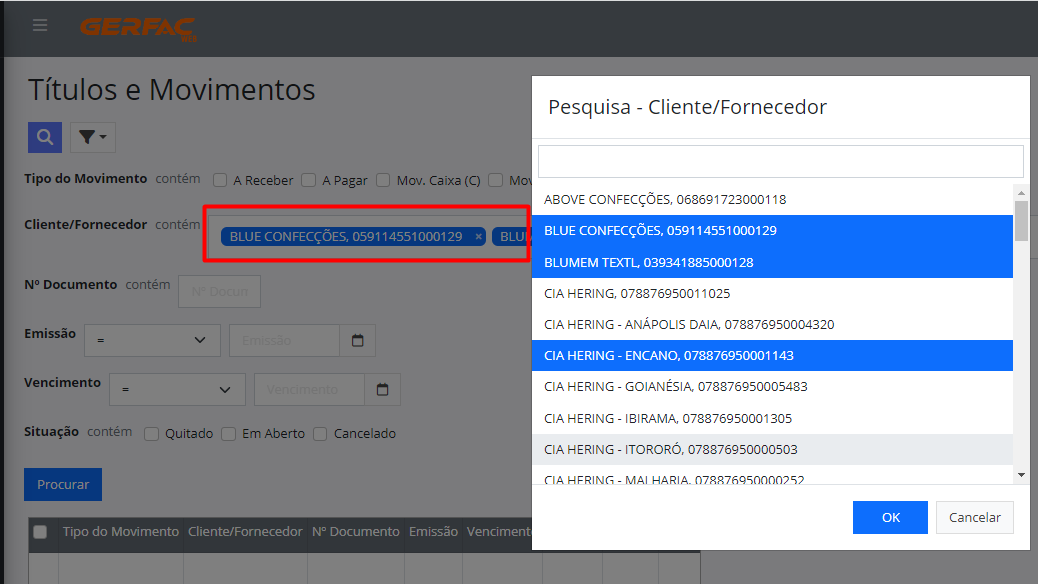Image resolution: width=1038 pixels, height=584 pixels.
Task: Focus the Cliente/Fornecedor search box in dialog
Action: pyautogui.click(x=780, y=162)
